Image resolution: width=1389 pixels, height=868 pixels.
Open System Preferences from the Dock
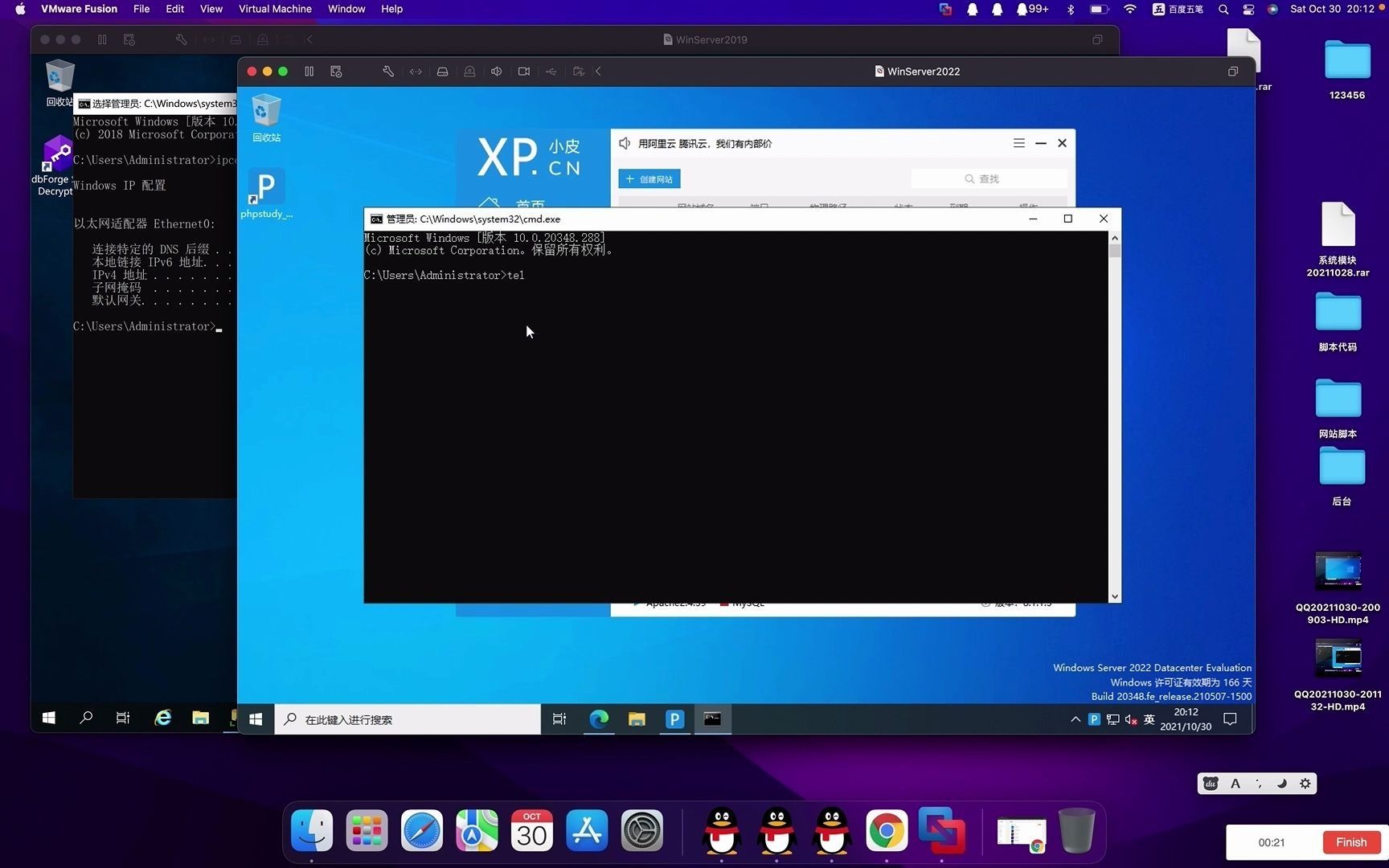[642, 831]
